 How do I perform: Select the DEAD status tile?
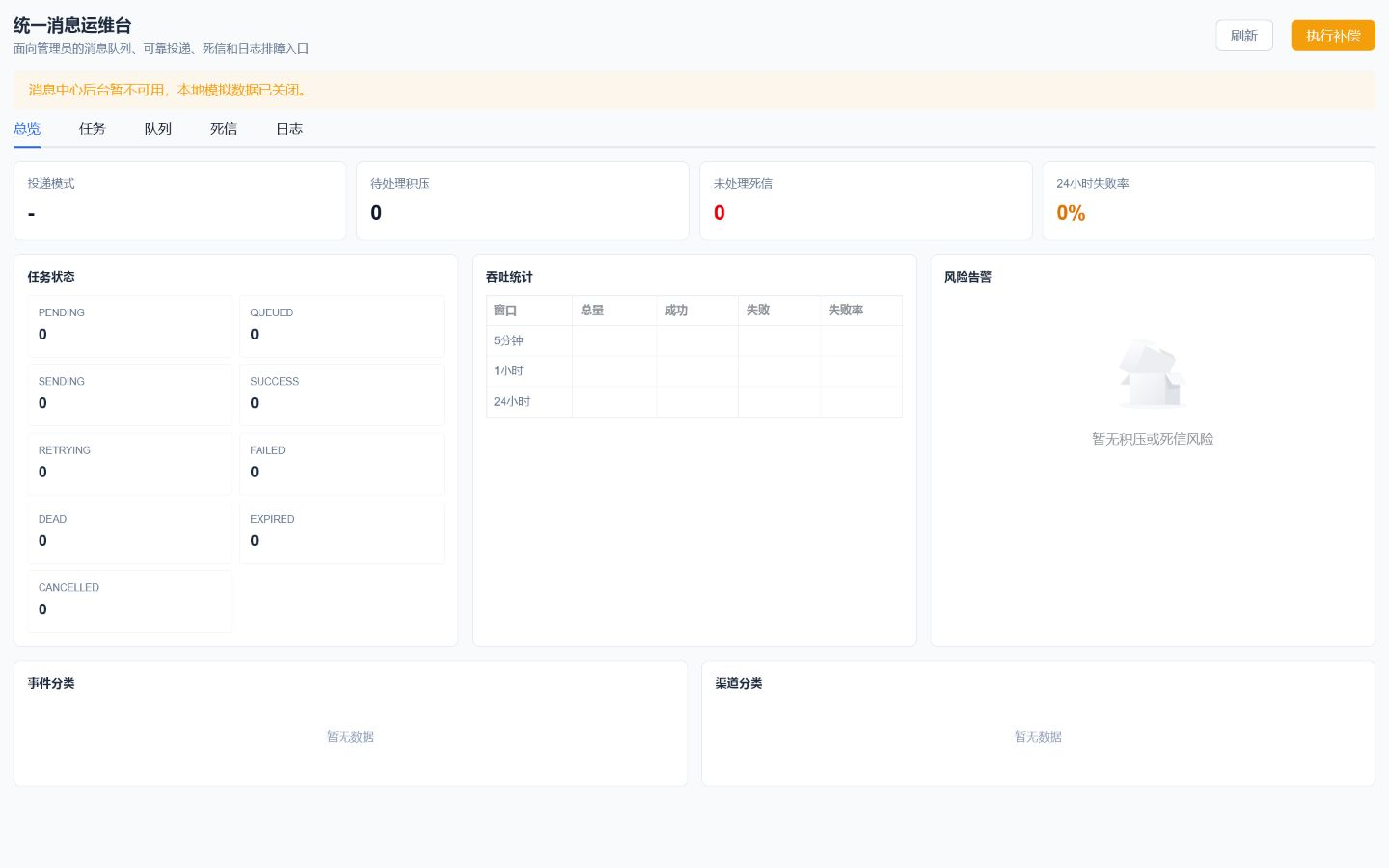130,532
